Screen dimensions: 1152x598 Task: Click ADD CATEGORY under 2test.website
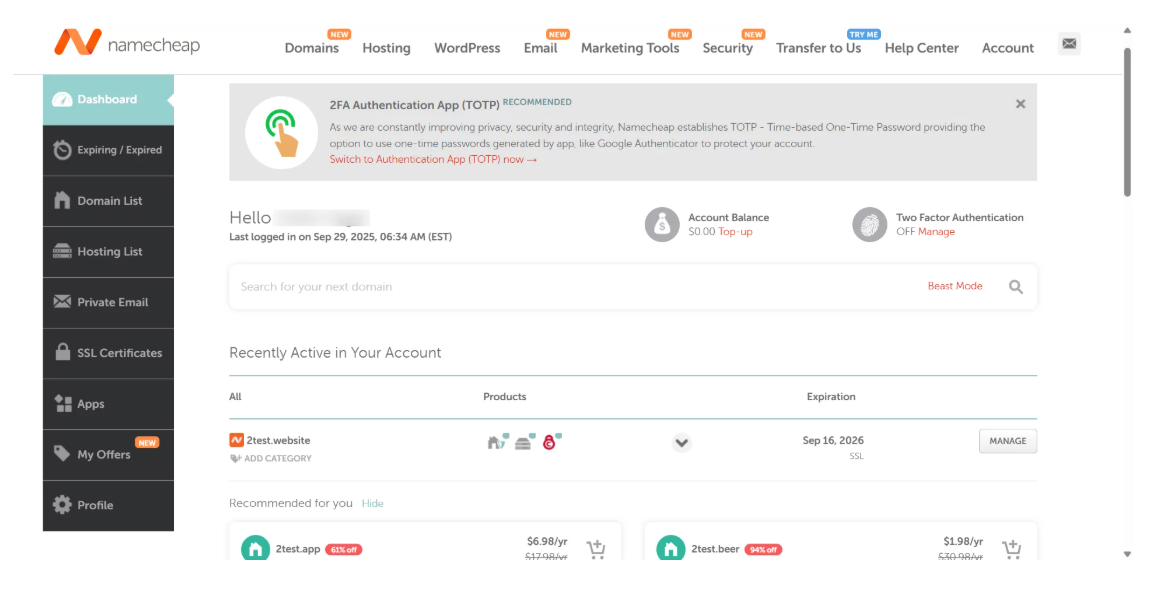[272, 458]
